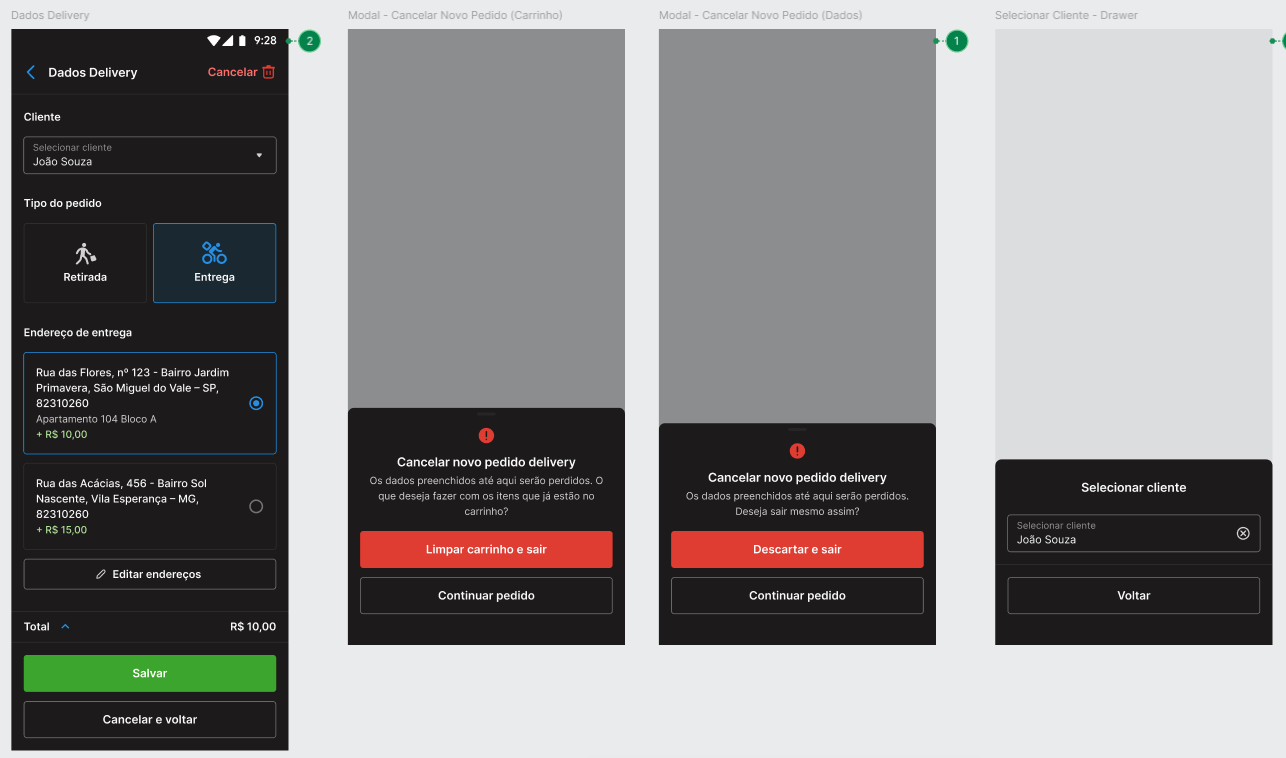Select 'Modal - Cancelar Novo Pedido (Carrinho)' frame label
The width and height of the screenshot is (1286, 758).
[x=455, y=15]
